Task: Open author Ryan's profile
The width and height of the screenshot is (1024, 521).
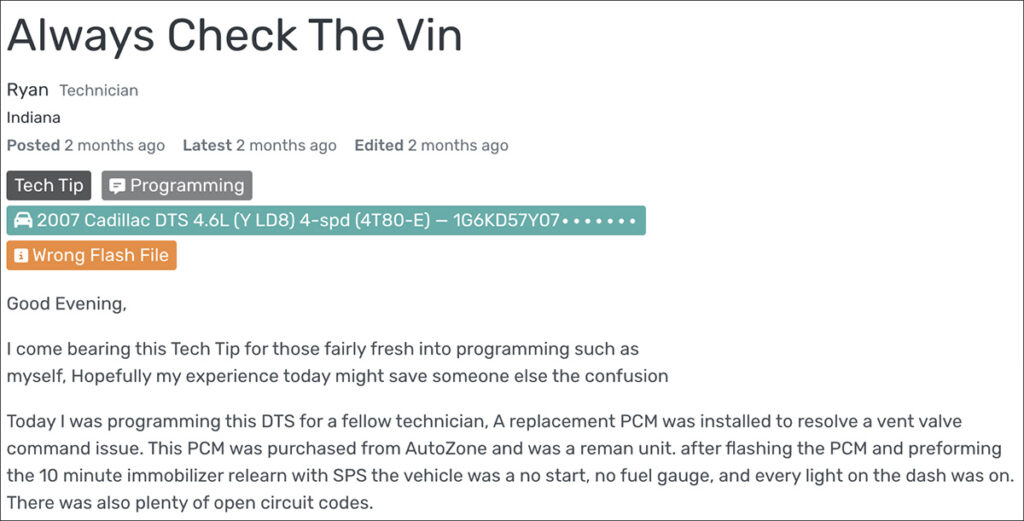Action: point(27,90)
